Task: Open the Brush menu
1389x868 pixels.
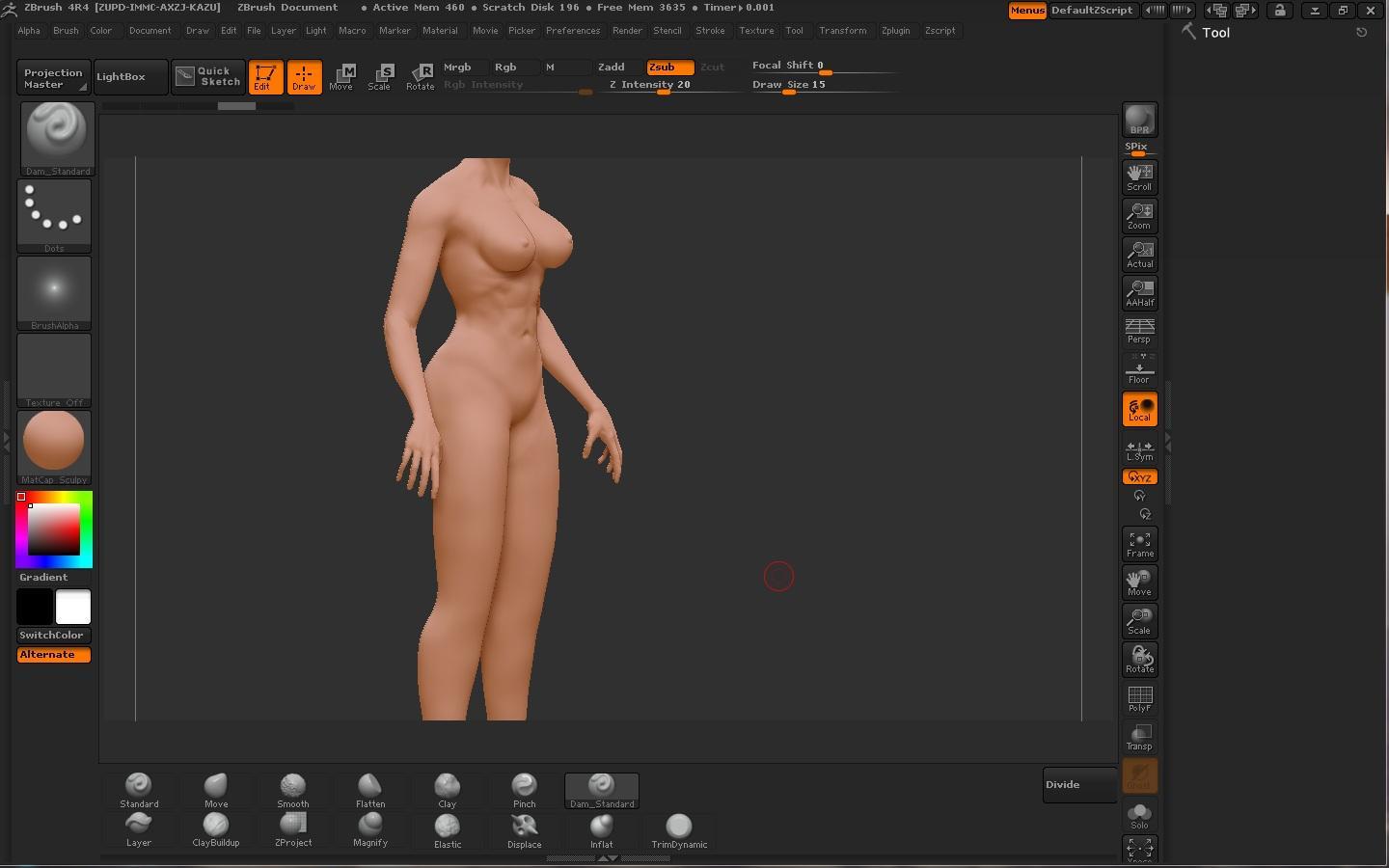Action: pos(66,31)
